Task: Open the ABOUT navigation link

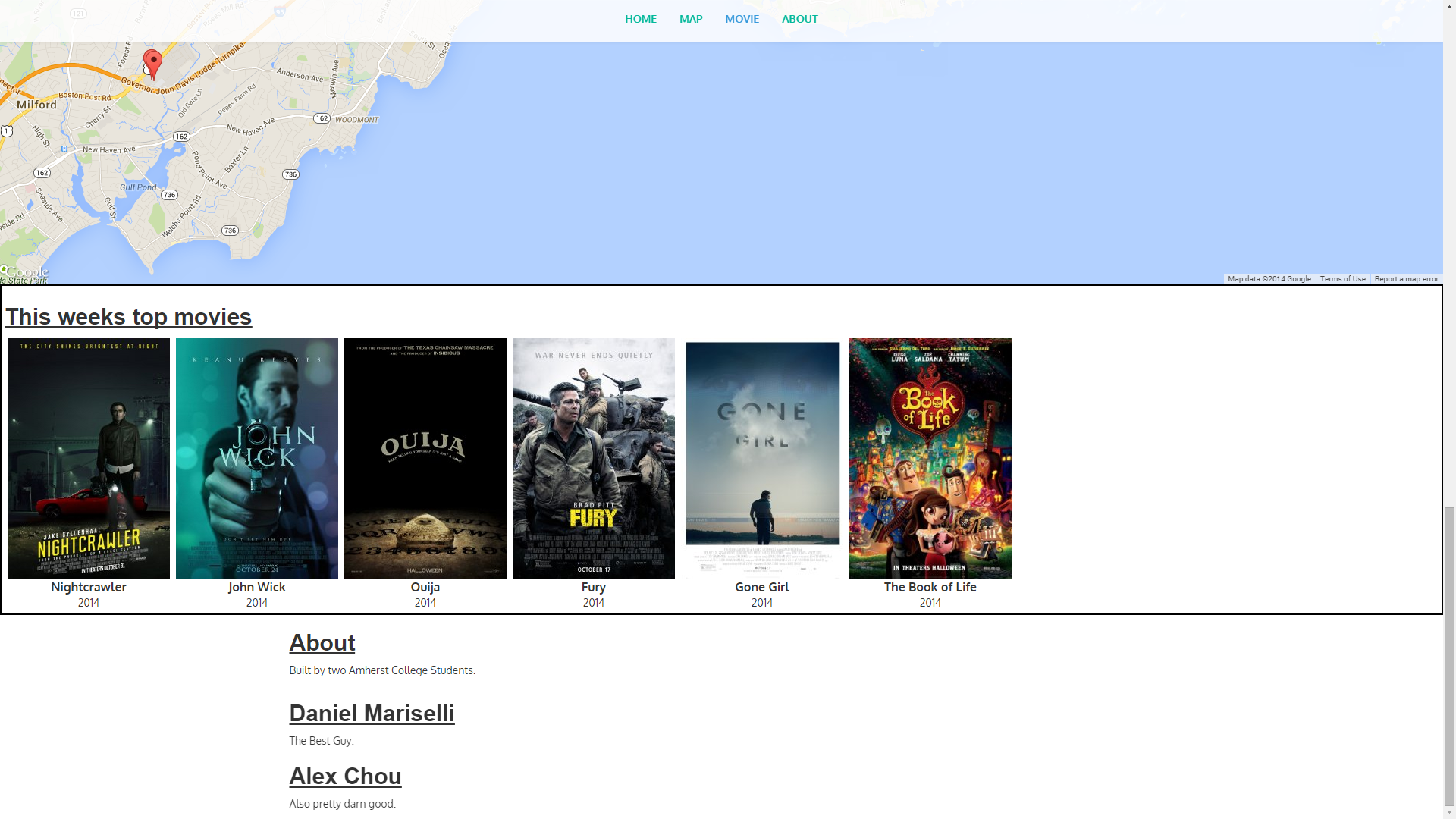Action: coord(799,19)
